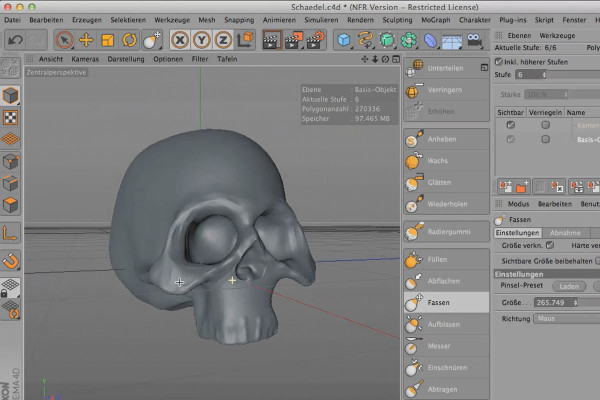Open the spline tools icon

coord(365,40)
